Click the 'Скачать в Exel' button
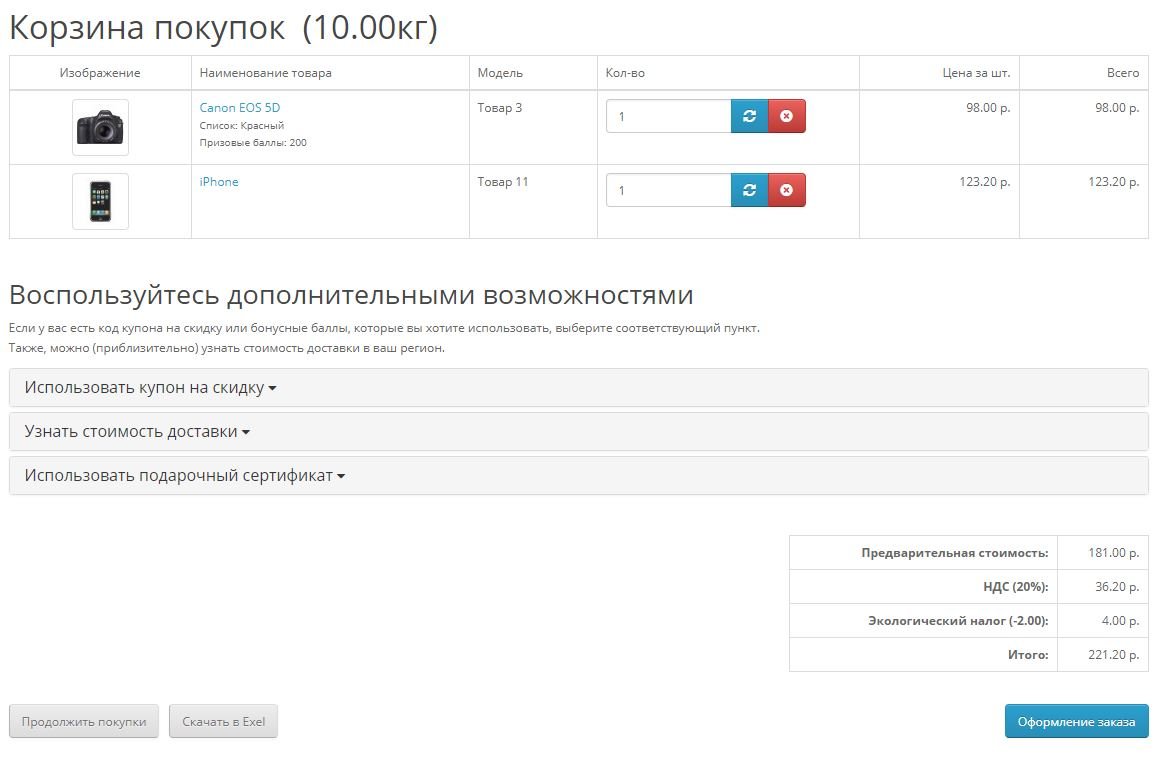1161x776 pixels. tap(224, 721)
